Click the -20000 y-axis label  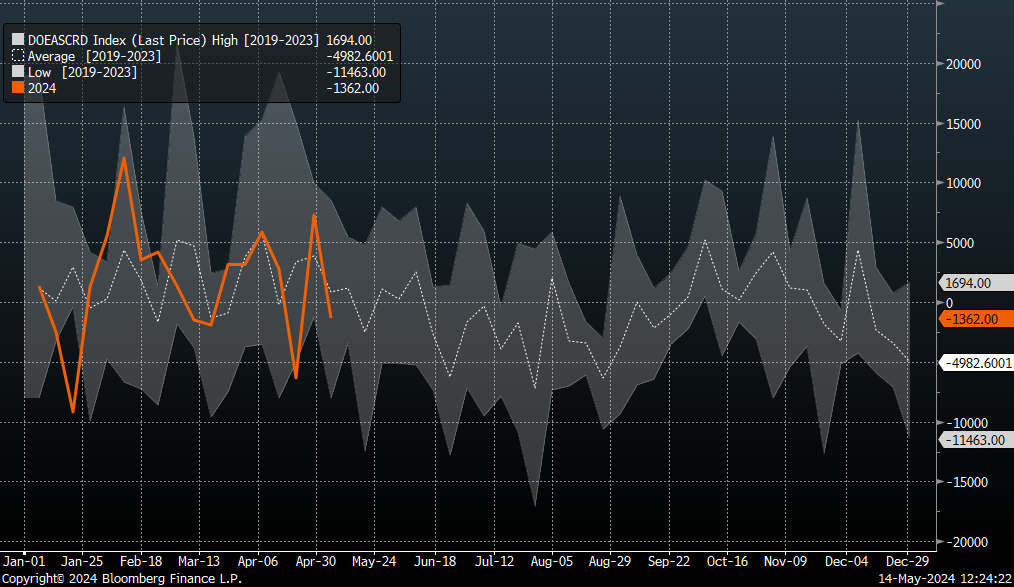(966, 542)
